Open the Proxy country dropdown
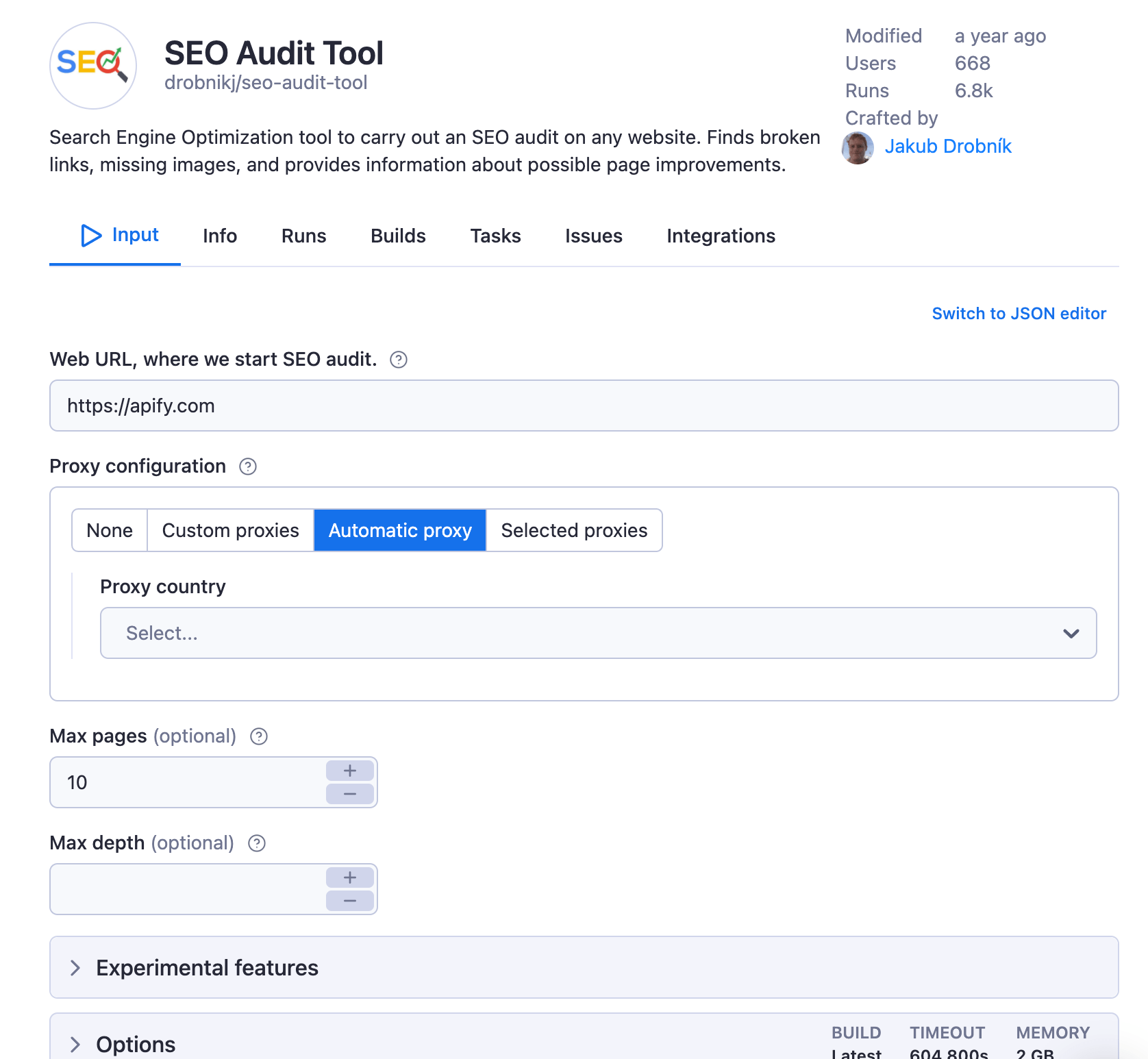The width and height of the screenshot is (1148, 1059). tap(598, 633)
